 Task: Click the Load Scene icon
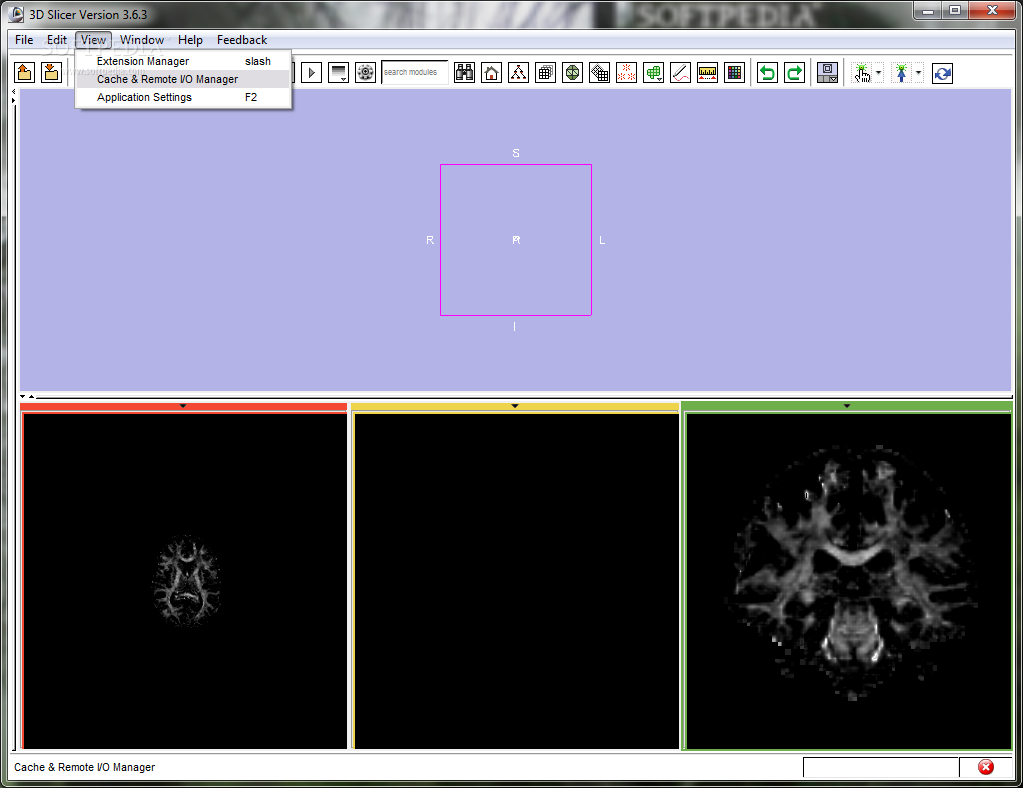[25, 72]
